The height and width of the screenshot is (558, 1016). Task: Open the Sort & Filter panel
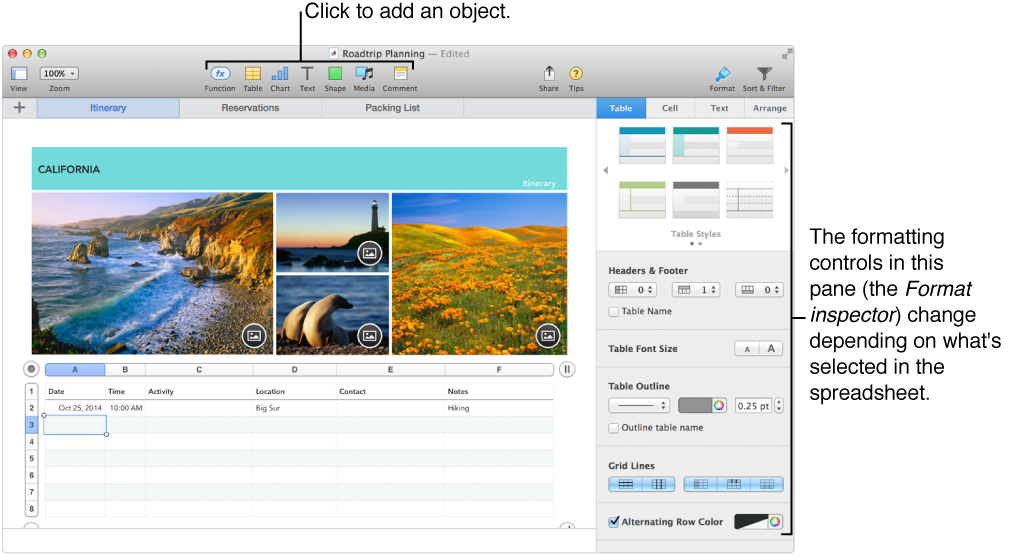point(764,74)
